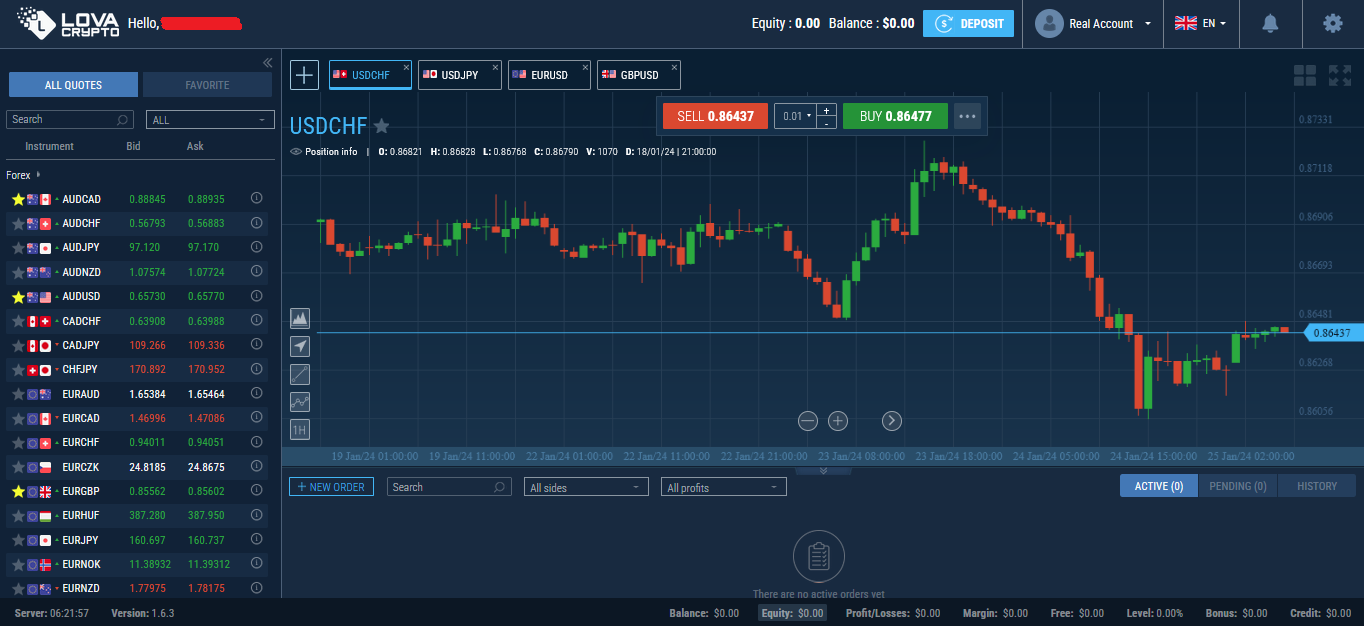Open the chart indicators tool
Screen dimensions: 1364x626
click(x=299, y=402)
